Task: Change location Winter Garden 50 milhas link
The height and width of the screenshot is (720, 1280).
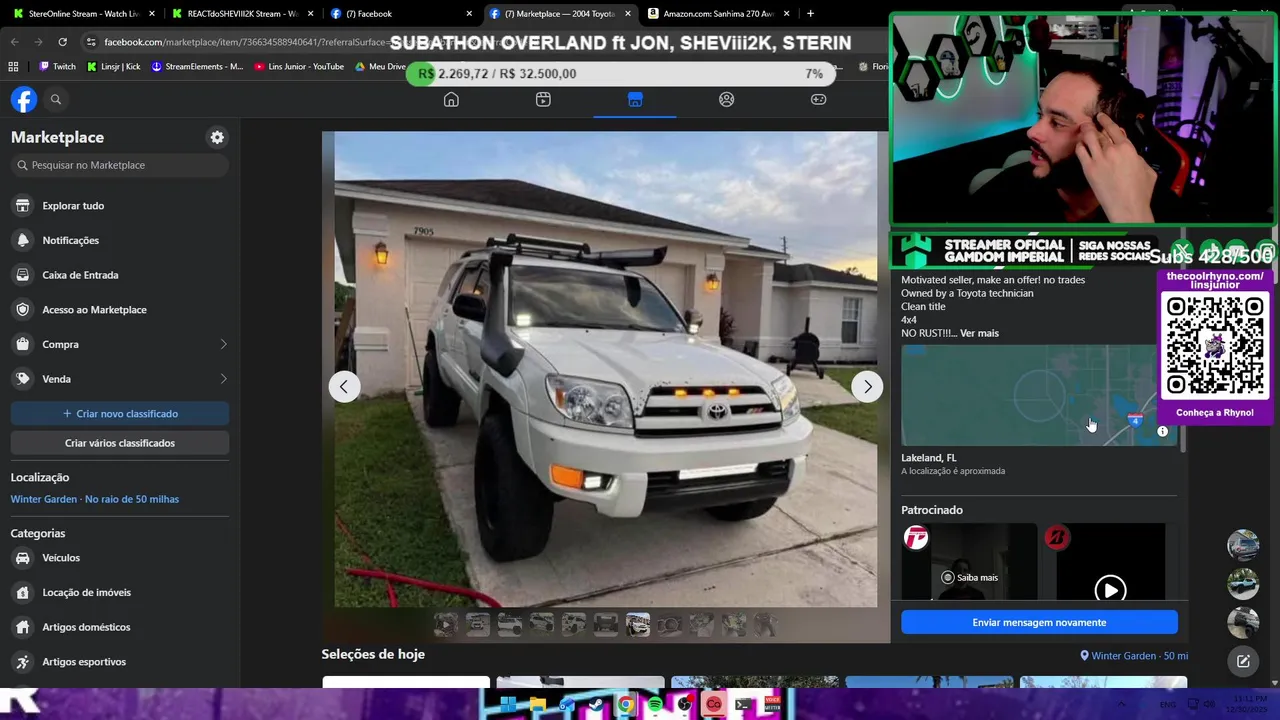Action: (95, 499)
